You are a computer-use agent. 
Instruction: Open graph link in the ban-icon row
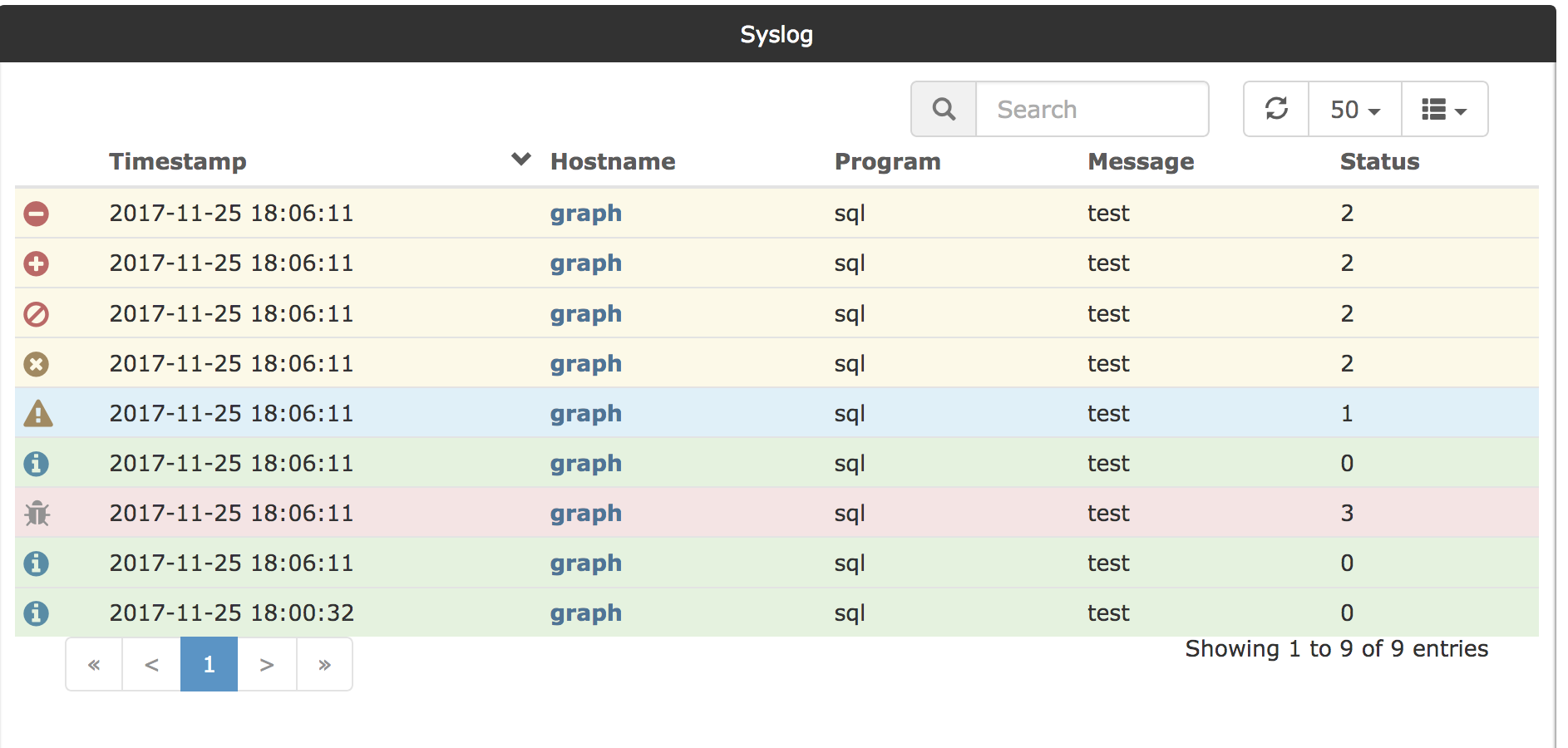tap(586, 315)
